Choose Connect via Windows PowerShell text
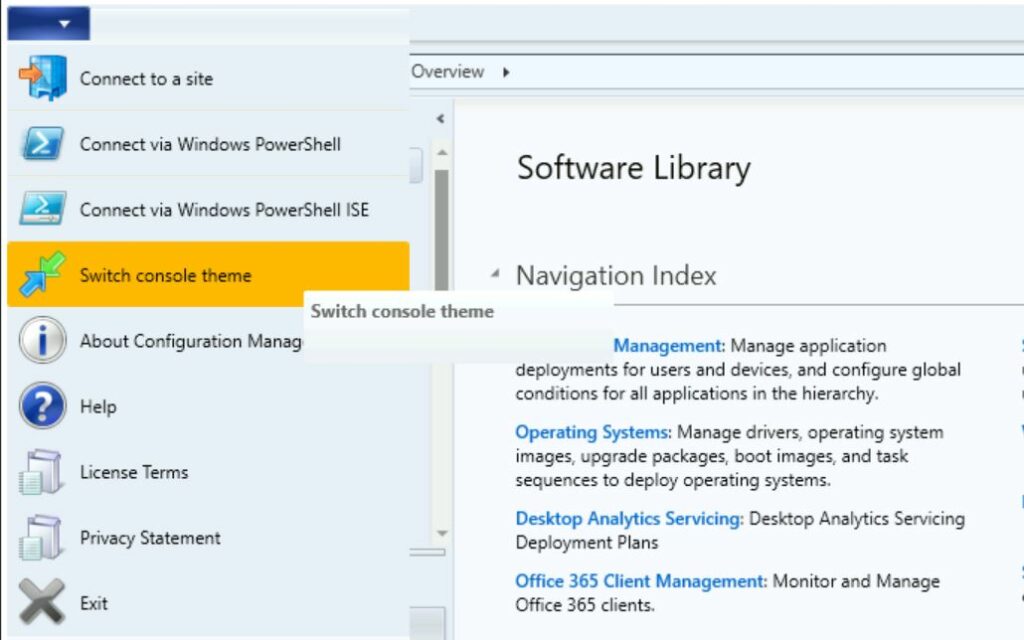Screen dimensions: 1024x640 pos(210,144)
